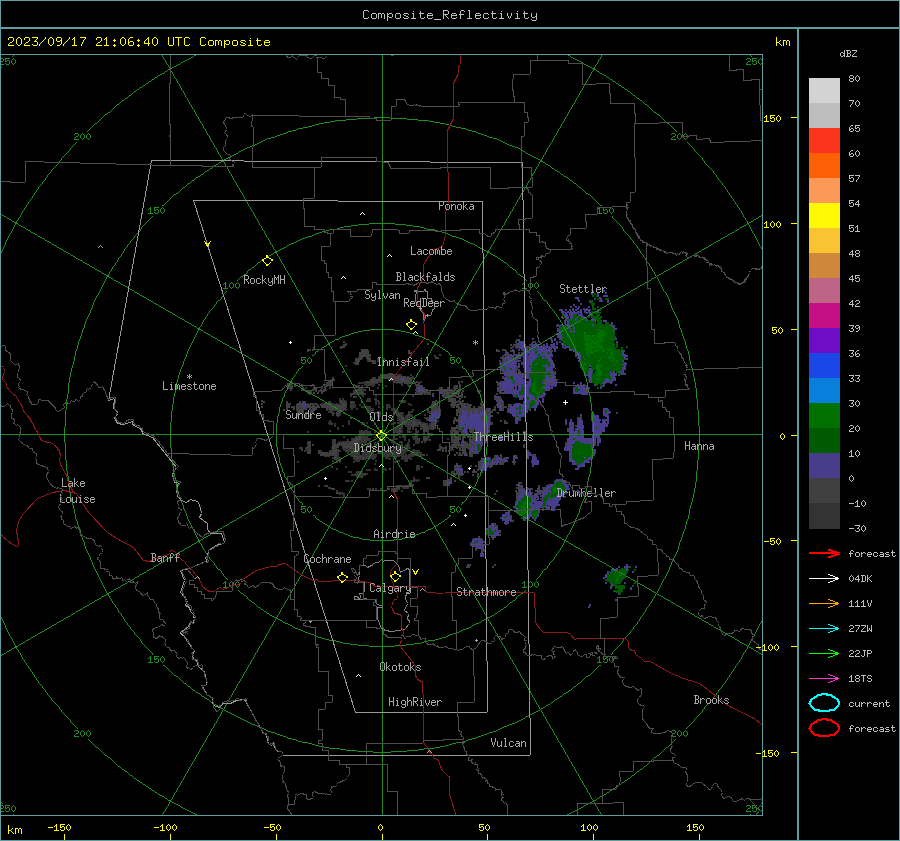Click the Sundre label
The image size is (900, 841).
[x=303, y=415]
